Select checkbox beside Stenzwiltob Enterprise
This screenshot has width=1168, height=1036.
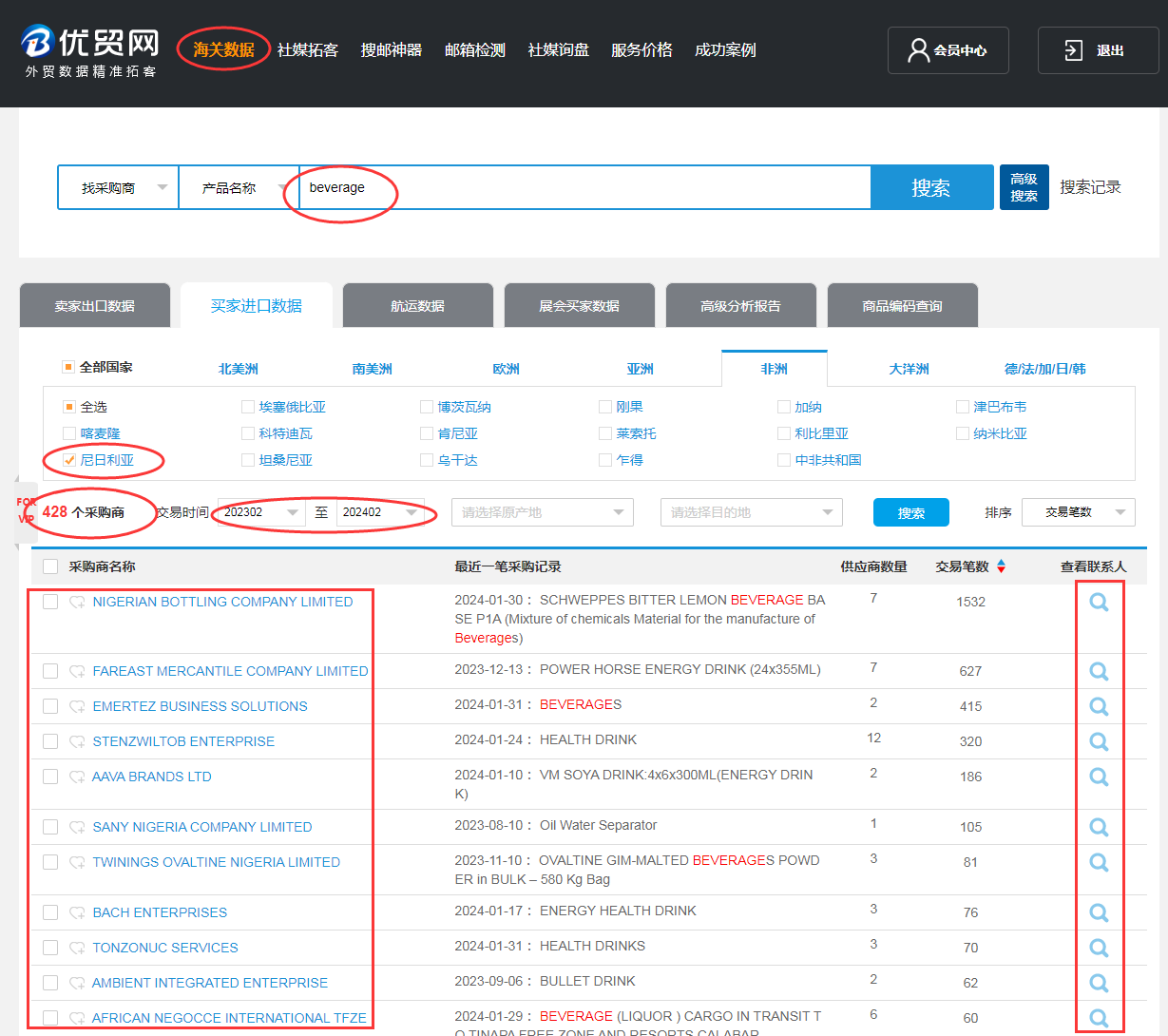50,741
